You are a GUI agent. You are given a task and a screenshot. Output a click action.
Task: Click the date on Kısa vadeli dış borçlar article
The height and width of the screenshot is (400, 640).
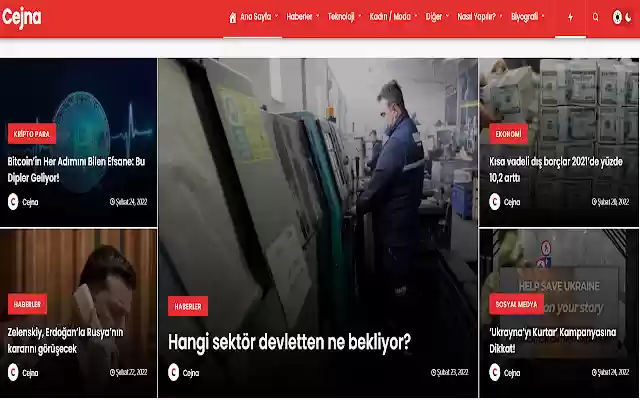[x=611, y=202]
